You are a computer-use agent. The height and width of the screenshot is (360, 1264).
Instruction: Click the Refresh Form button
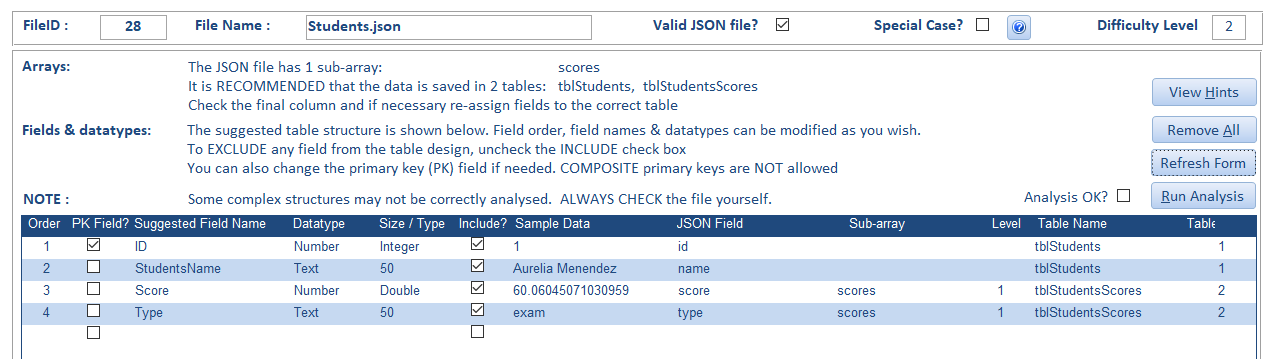coord(1203,163)
